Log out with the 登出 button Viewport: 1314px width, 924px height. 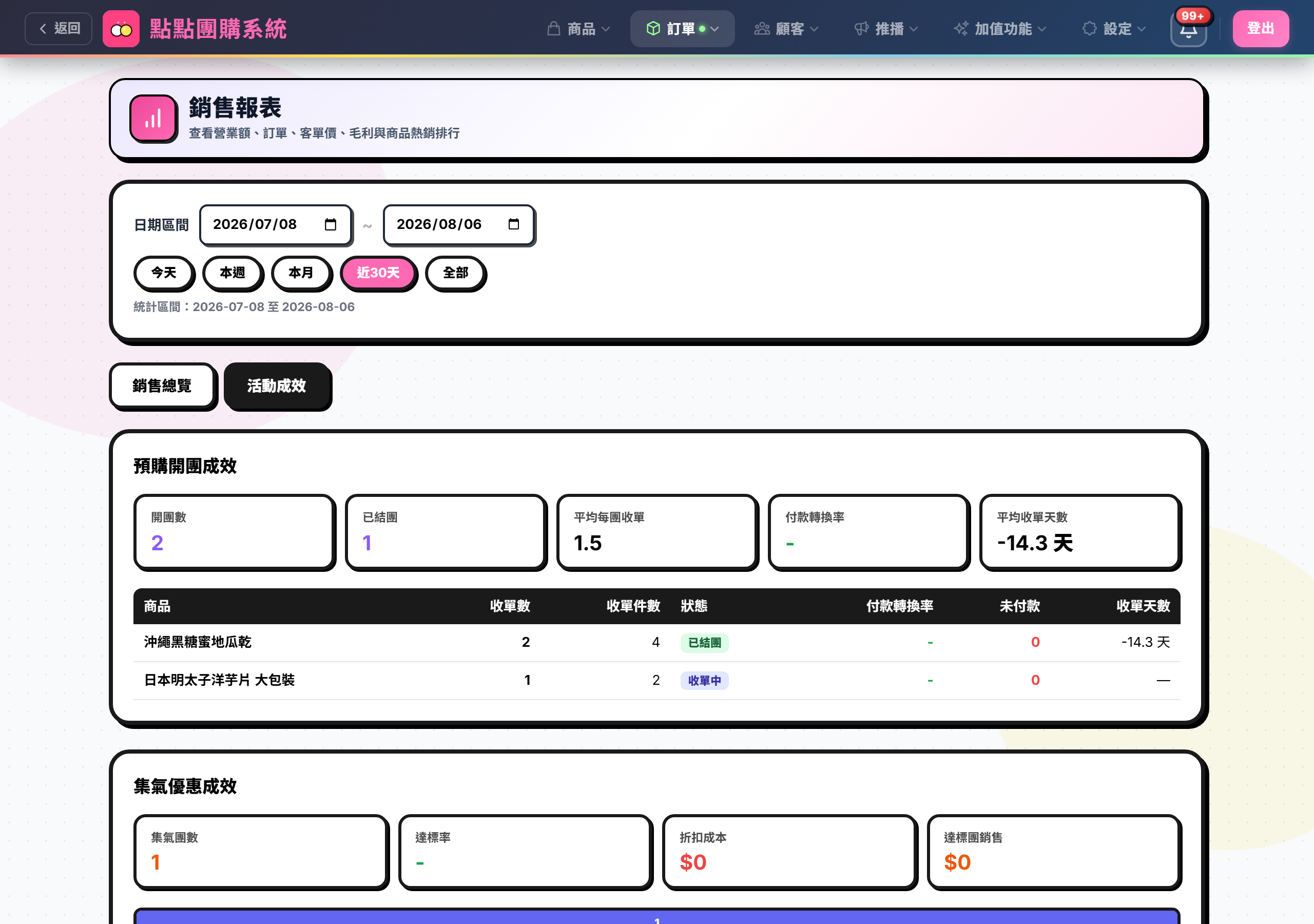pos(1260,29)
